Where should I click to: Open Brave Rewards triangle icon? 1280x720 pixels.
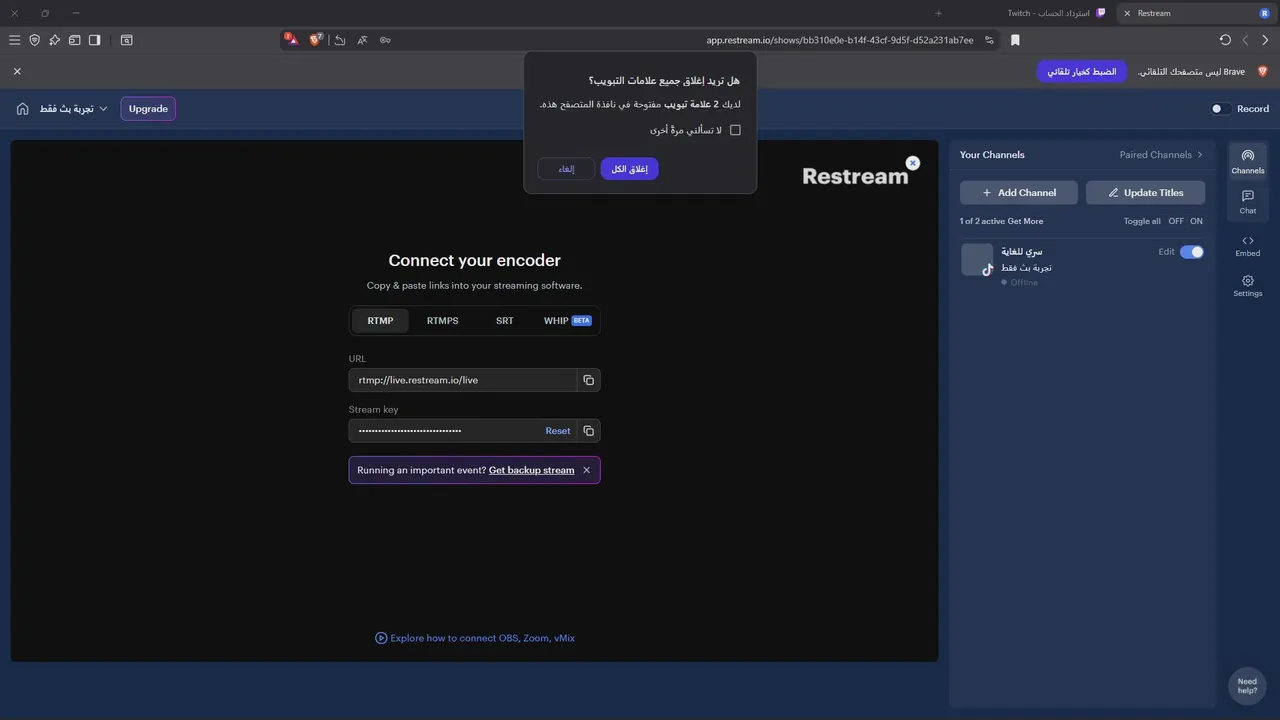(x=291, y=40)
